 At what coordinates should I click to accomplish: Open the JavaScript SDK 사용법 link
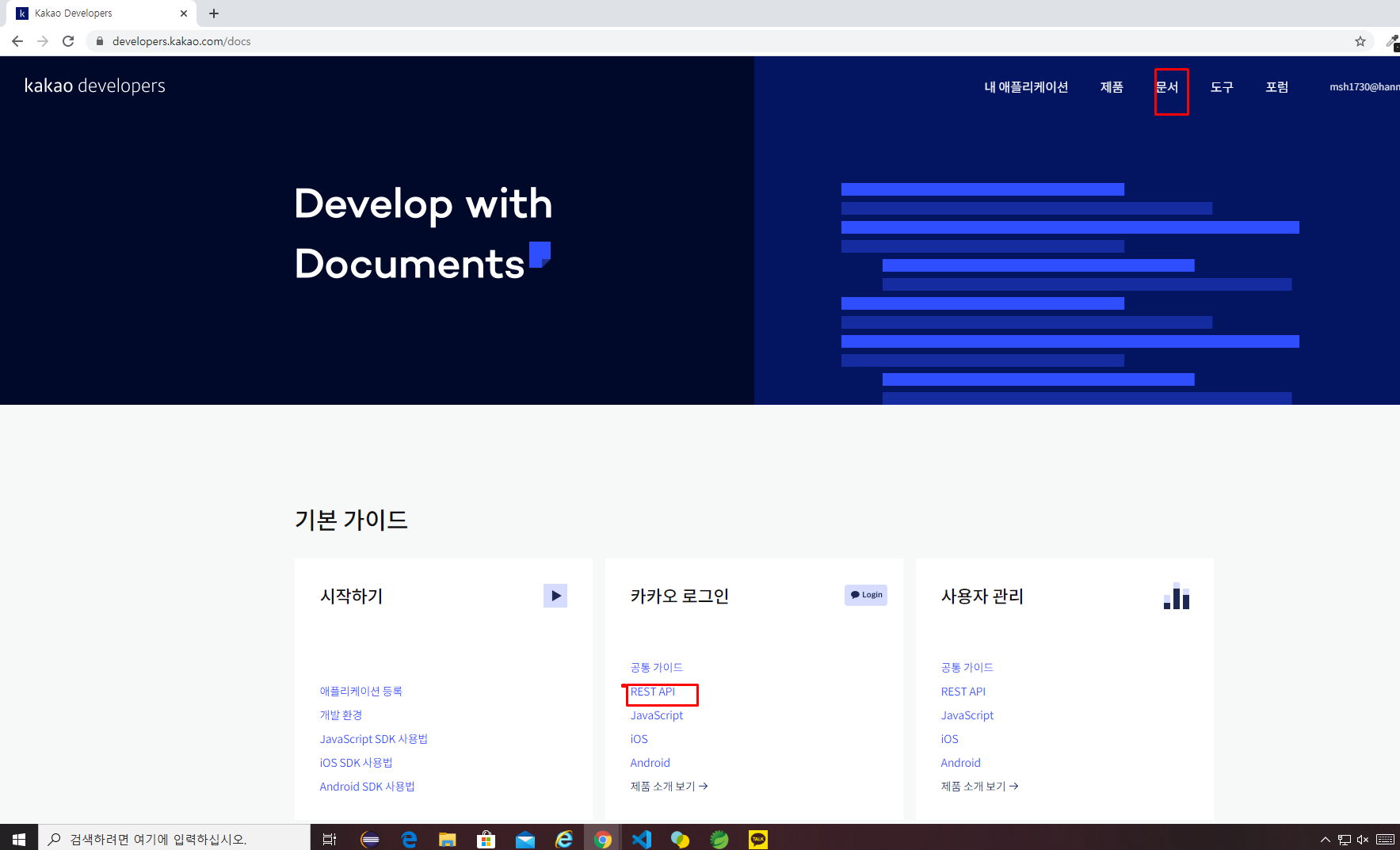pos(373,739)
